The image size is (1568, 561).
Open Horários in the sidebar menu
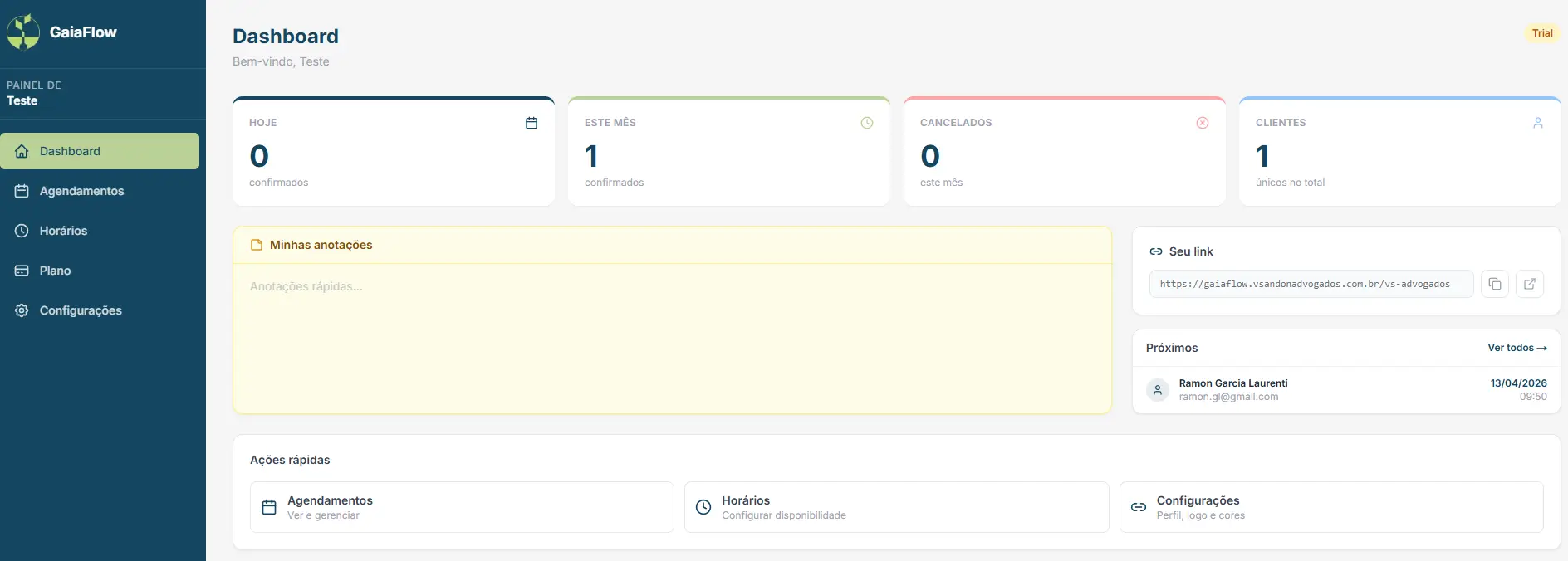63,231
